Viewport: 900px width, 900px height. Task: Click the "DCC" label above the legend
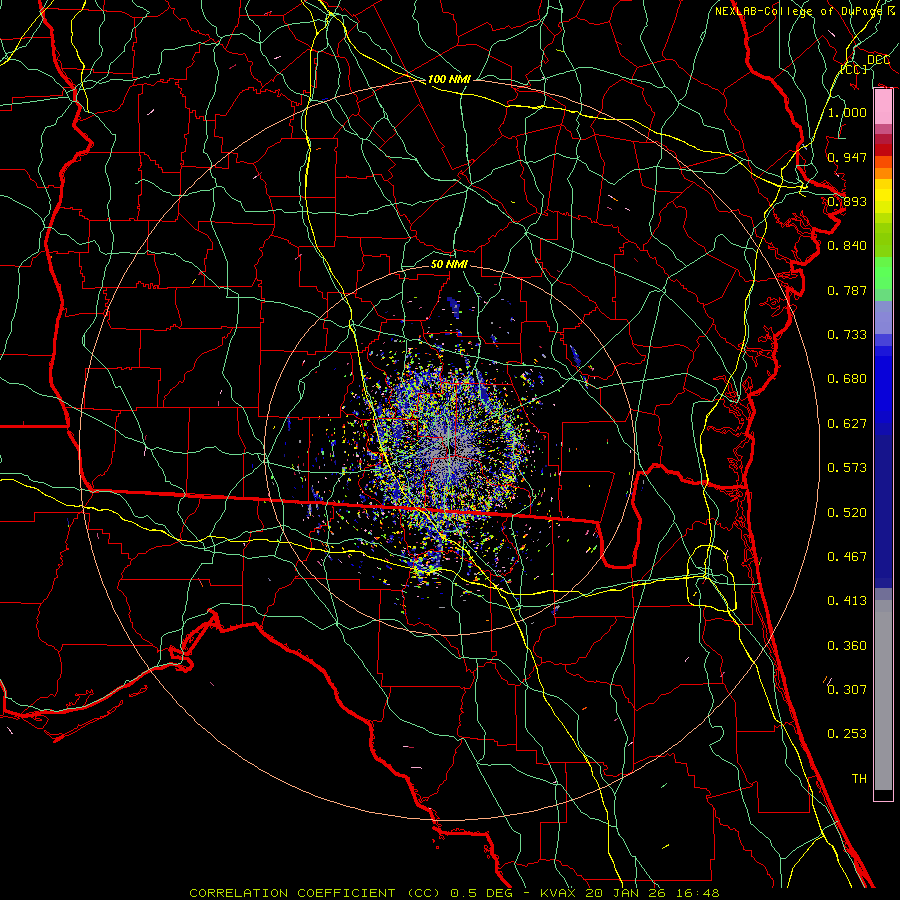coord(878,60)
